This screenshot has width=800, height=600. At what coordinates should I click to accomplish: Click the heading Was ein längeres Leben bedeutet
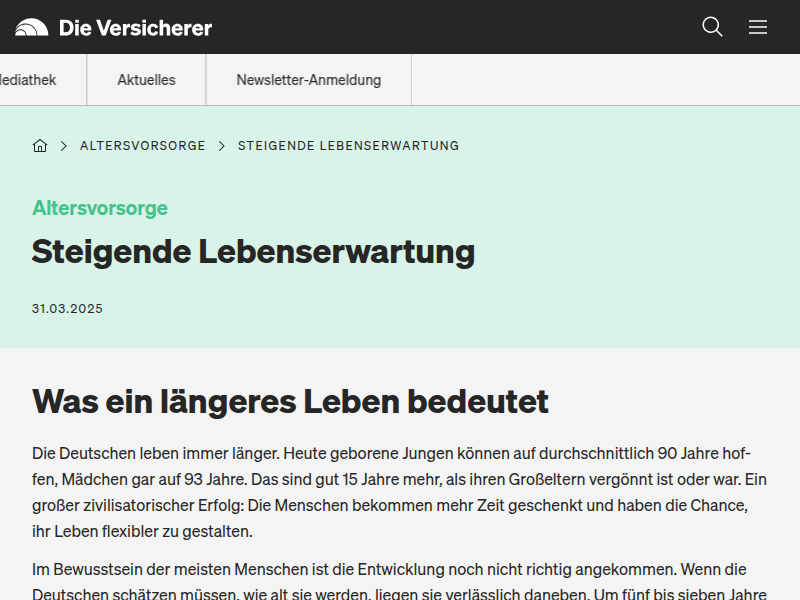(x=290, y=402)
